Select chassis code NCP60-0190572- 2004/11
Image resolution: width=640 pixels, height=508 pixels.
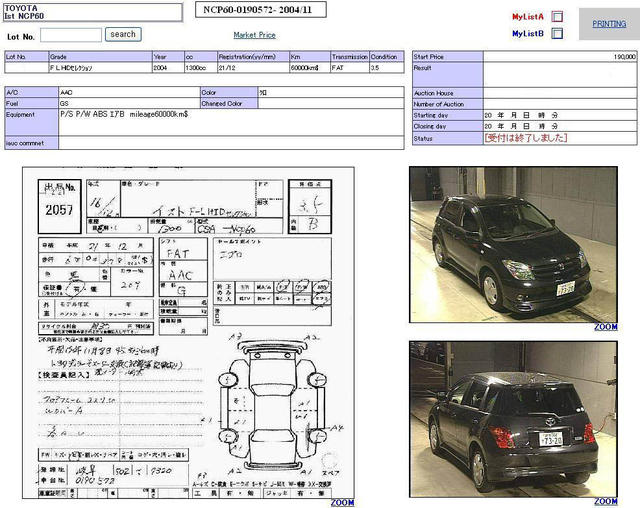click(x=261, y=10)
